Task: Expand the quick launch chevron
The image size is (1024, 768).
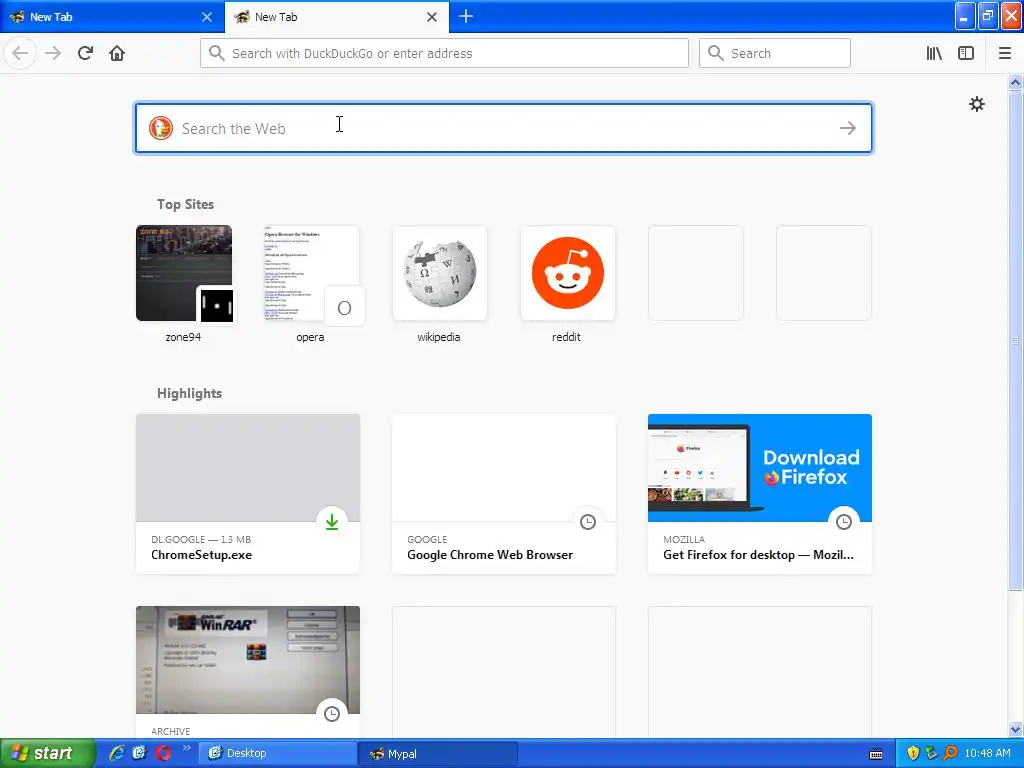Action: tap(186, 748)
